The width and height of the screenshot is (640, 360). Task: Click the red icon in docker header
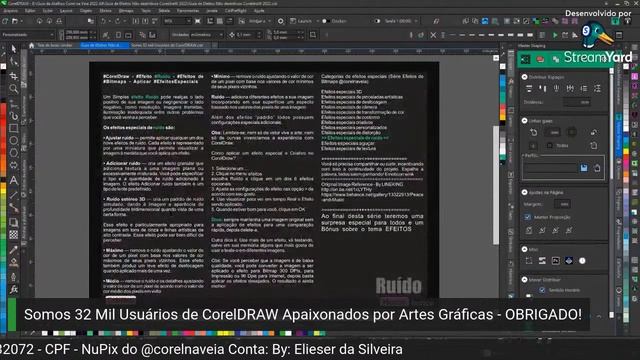click(540, 60)
